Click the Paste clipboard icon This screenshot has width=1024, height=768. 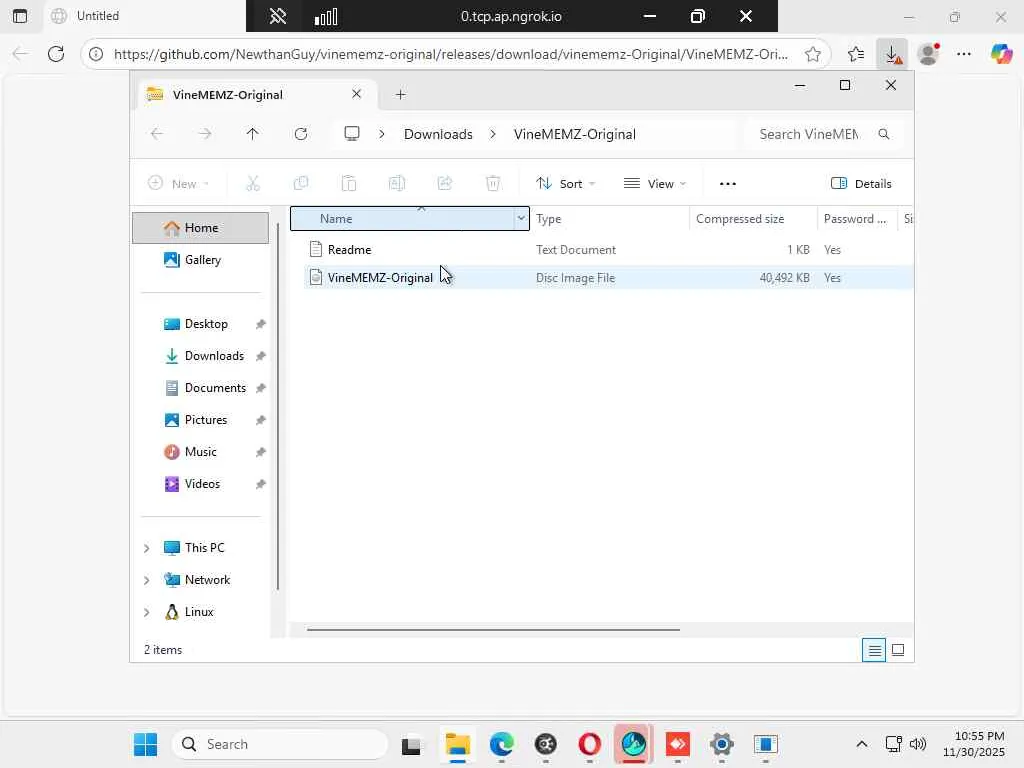click(349, 184)
